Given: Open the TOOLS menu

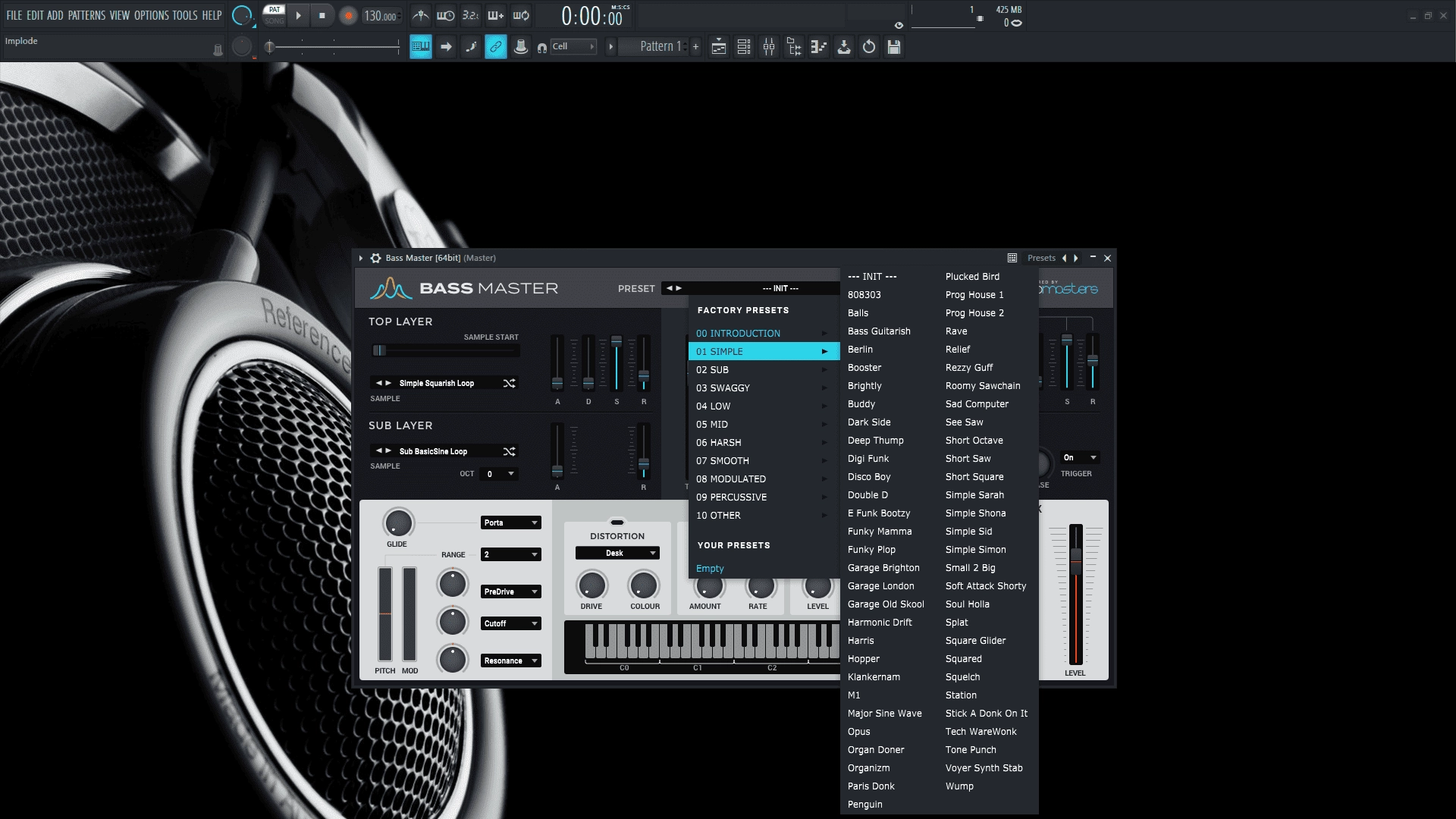Looking at the screenshot, I should 184,15.
